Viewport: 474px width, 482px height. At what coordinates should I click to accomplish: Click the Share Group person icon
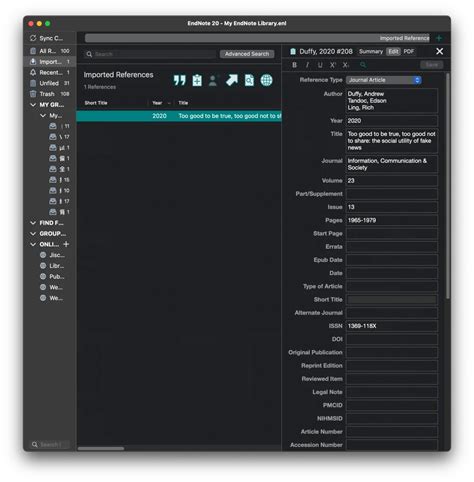213,80
